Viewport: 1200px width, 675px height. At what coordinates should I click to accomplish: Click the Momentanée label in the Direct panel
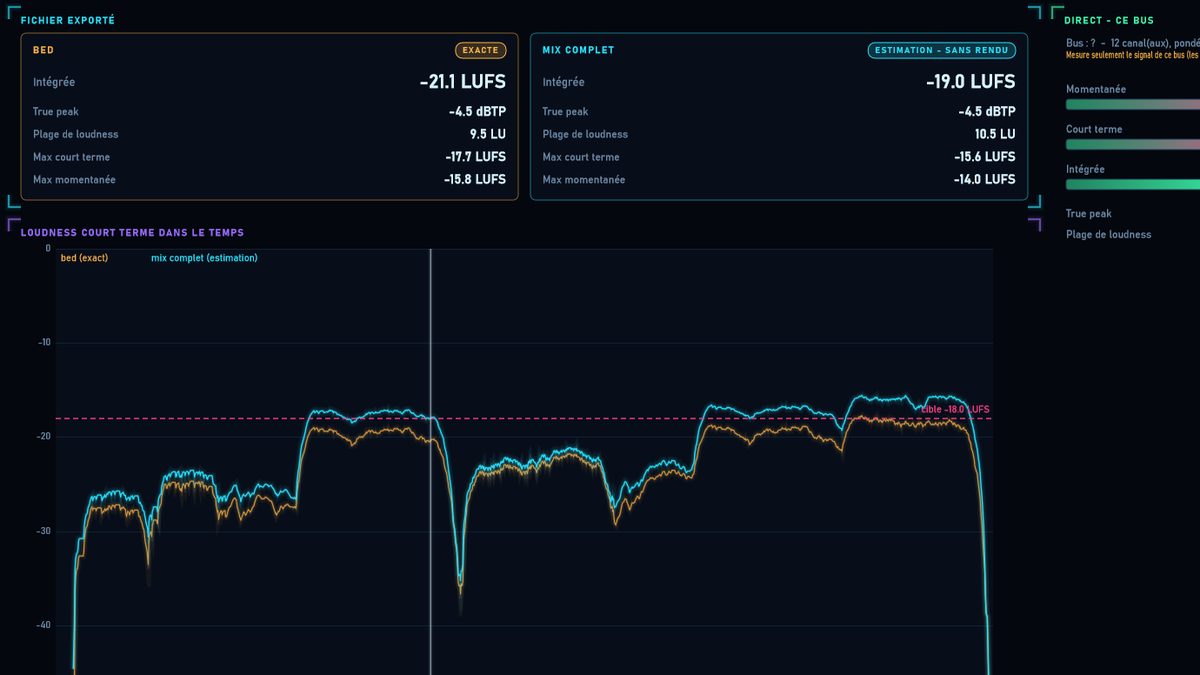tap(1096, 90)
